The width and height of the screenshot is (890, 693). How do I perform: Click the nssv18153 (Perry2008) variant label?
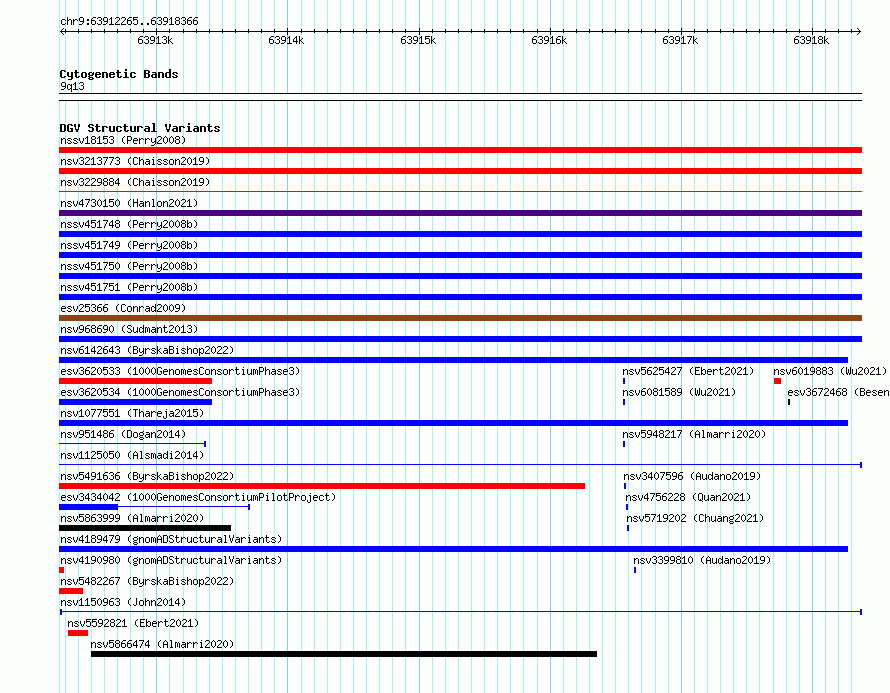123,140
